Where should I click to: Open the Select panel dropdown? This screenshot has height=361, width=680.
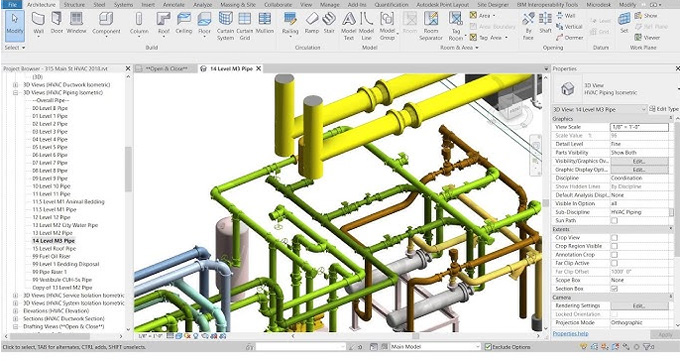click(14, 47)
